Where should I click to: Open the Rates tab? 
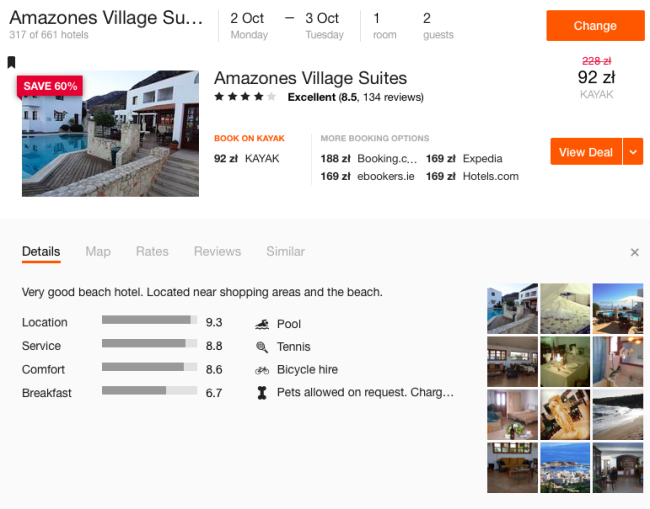tap(152, 252)
